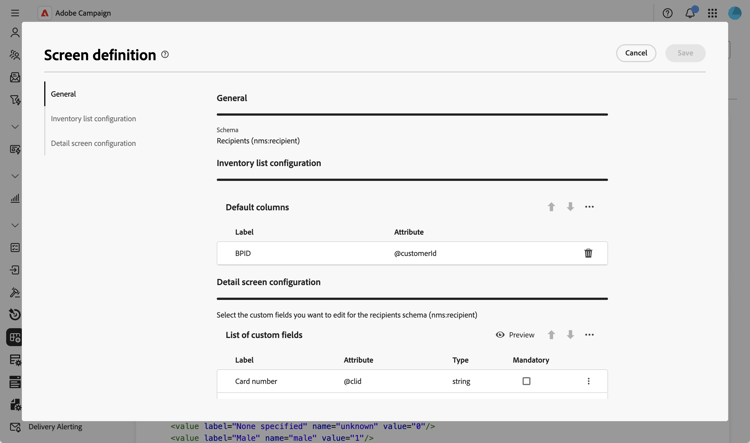Viewport: 750px width, 443px height.
Task: Select the General section tab
Action: 64,94
